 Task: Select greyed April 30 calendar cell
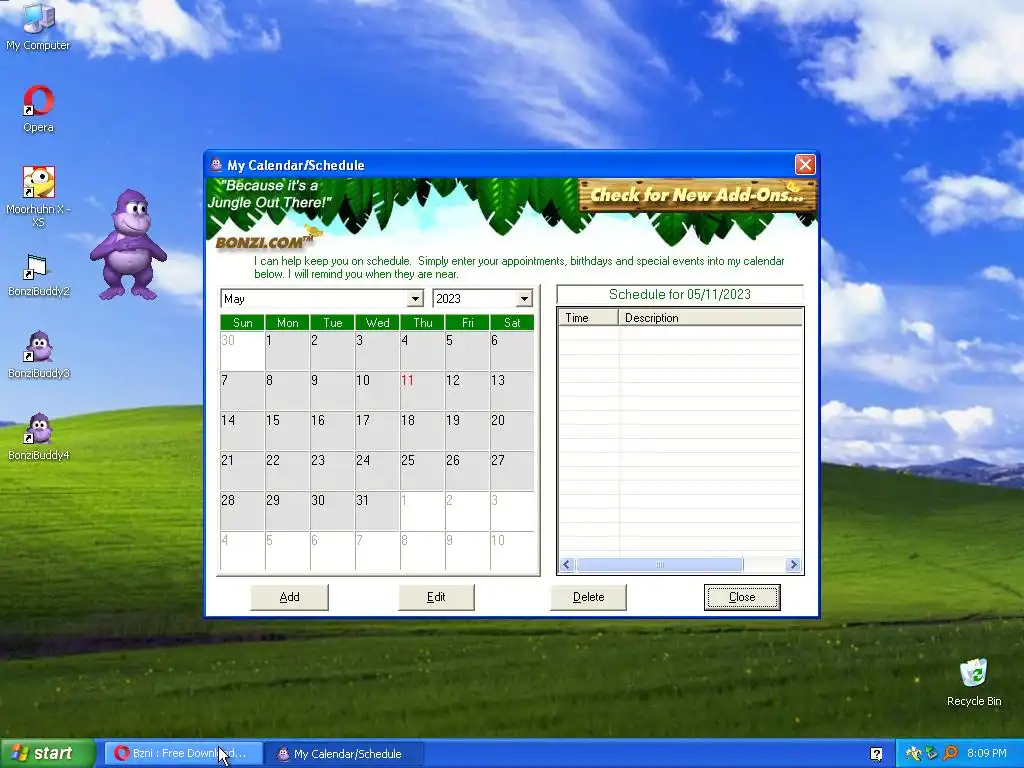click(x=242, y=351)
